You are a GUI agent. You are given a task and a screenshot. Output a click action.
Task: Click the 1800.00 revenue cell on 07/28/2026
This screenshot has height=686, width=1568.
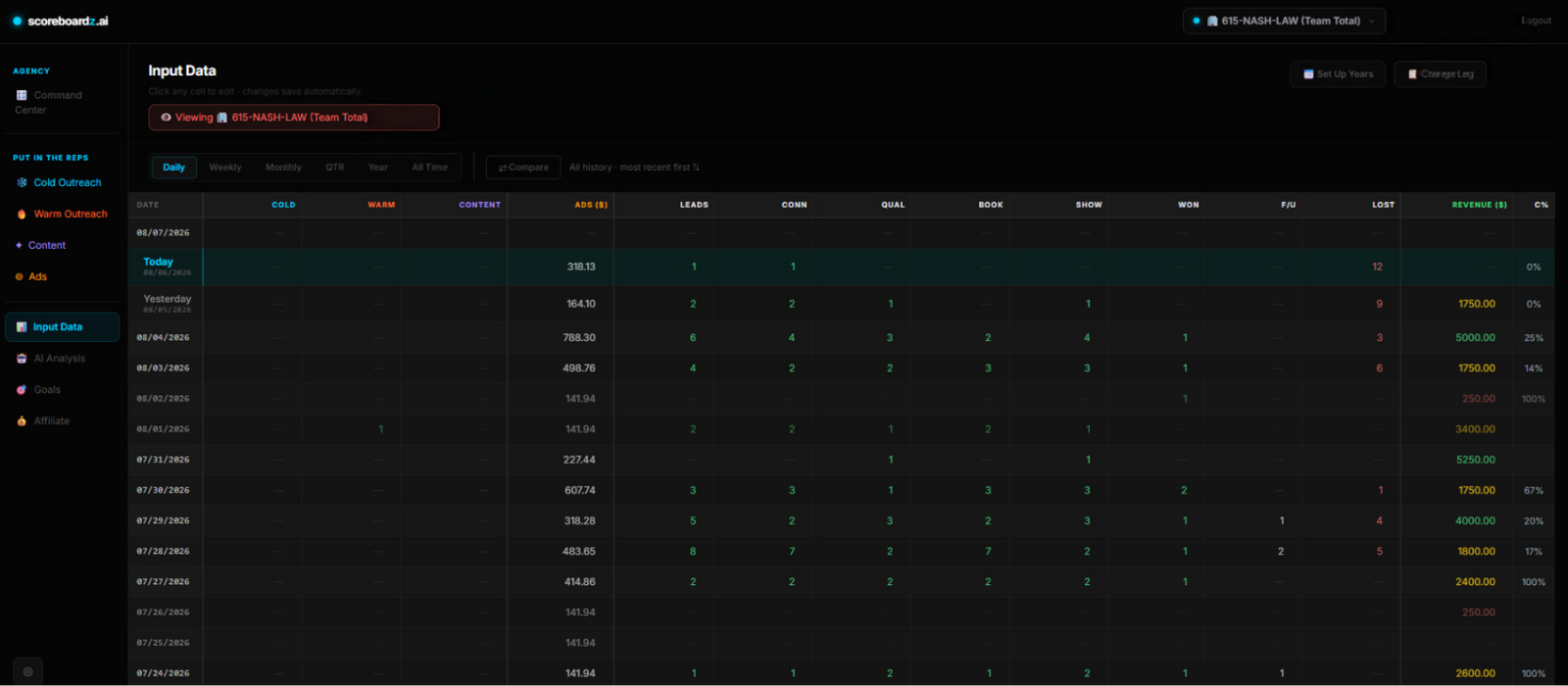pos(1457,551)
